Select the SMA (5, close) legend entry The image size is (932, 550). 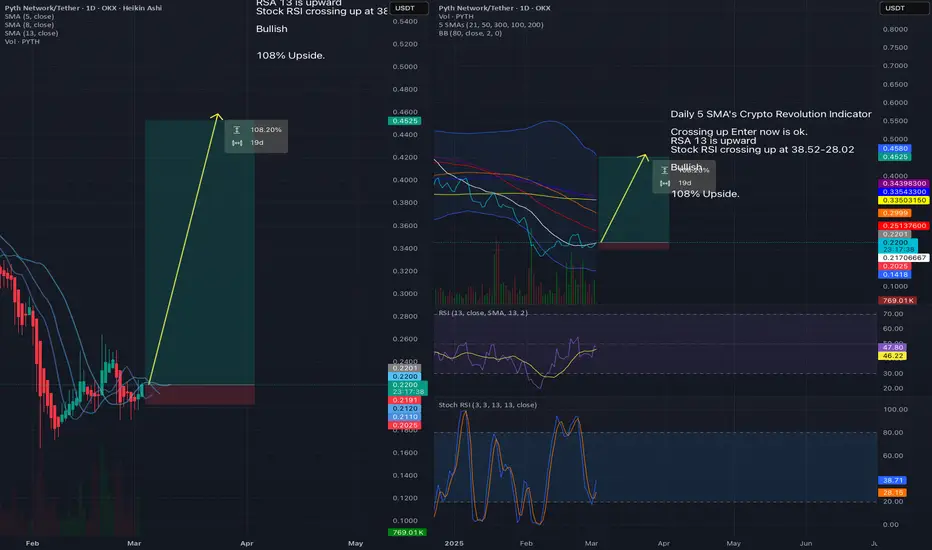click(x=29, y=17)
